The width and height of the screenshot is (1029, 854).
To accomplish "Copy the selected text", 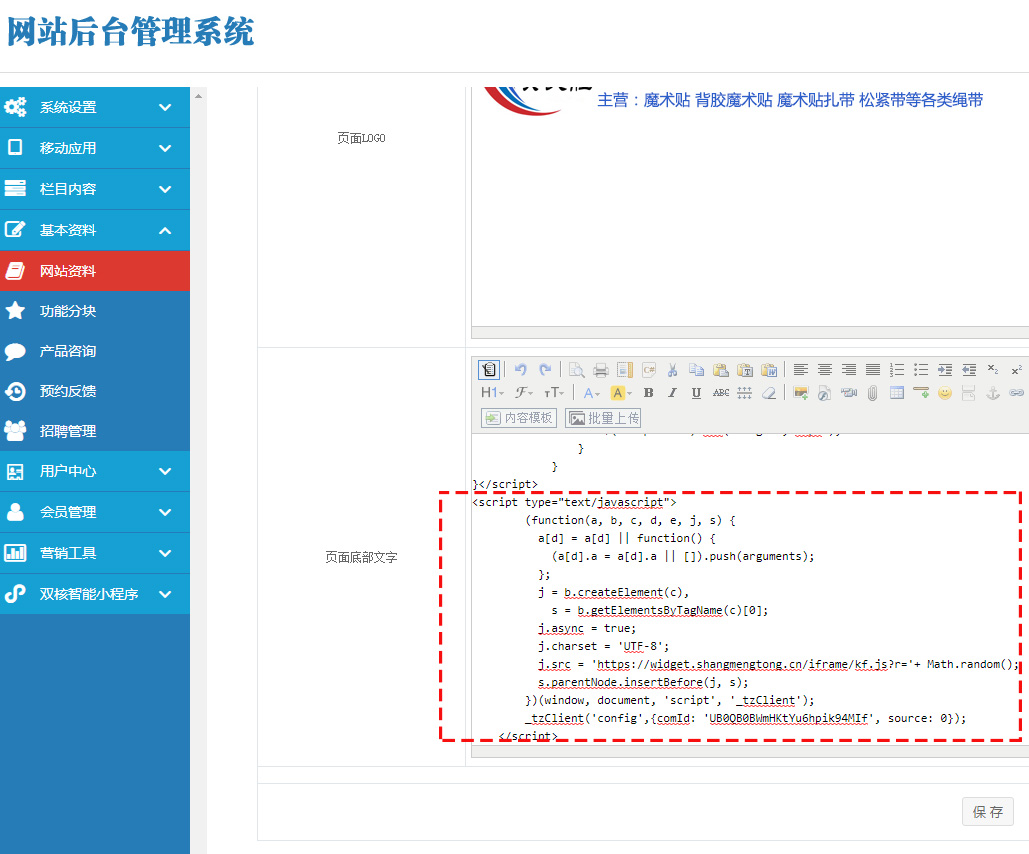I will pos(697,370).
